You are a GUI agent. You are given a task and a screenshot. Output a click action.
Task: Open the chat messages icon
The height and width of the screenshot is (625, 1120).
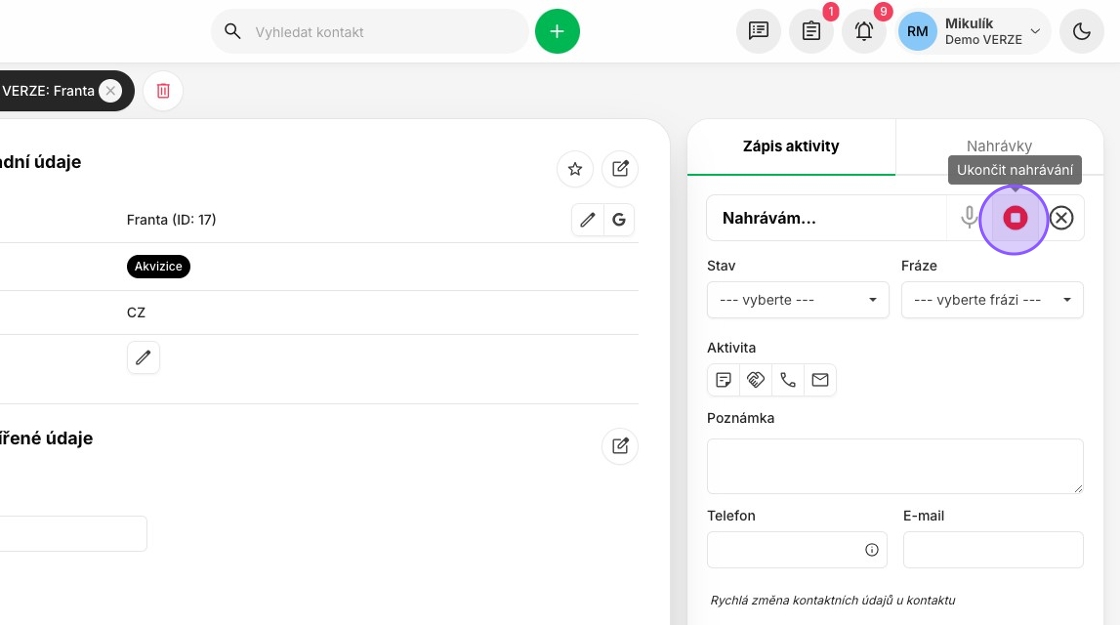[x=759, y=31]
